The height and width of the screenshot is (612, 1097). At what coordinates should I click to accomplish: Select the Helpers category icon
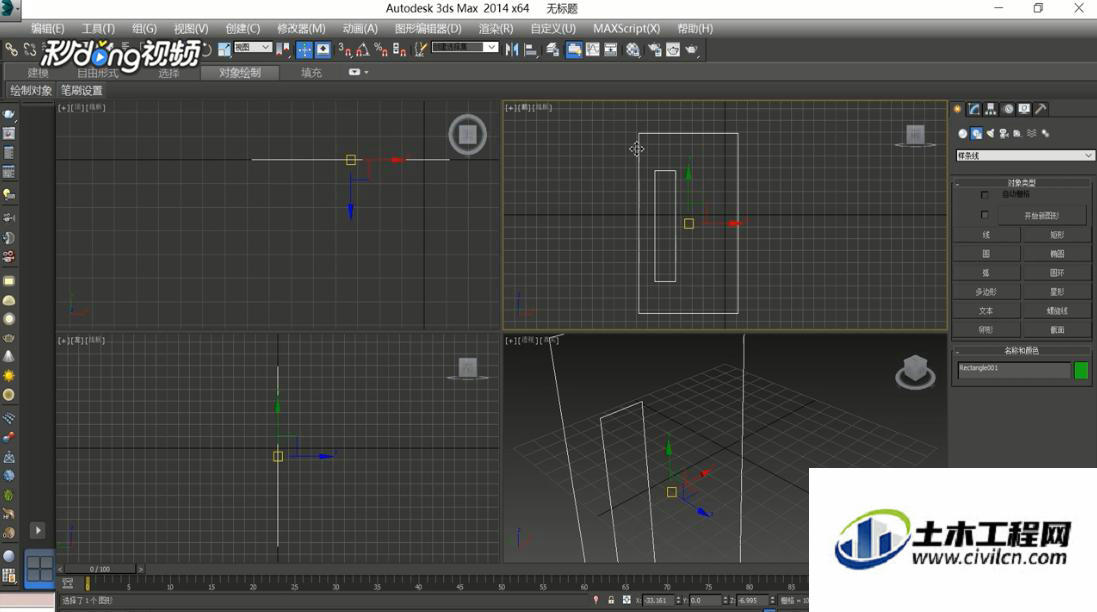click(x=1017, y=133)
